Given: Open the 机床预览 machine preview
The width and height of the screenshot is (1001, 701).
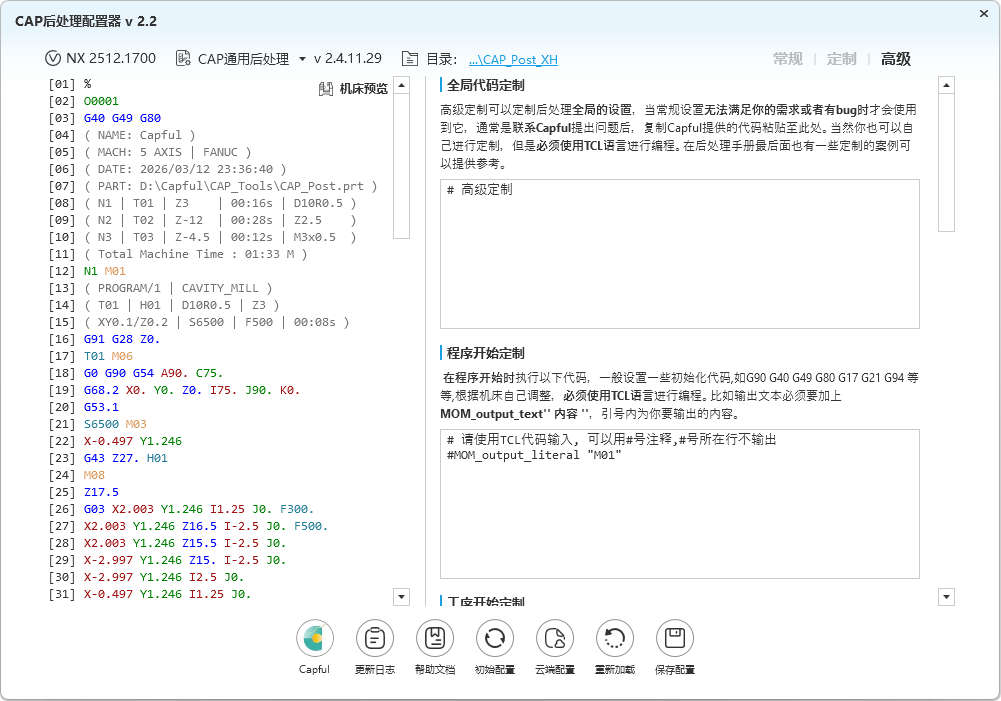Looking at the screenshot, I should point(353,89).
